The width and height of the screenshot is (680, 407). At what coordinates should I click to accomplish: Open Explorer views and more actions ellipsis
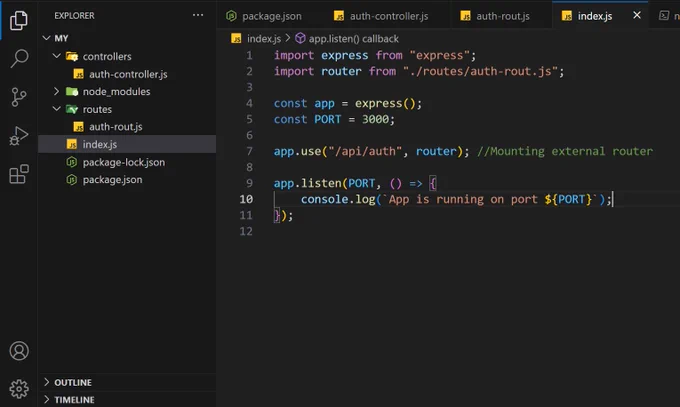click(x=198, y=15)
